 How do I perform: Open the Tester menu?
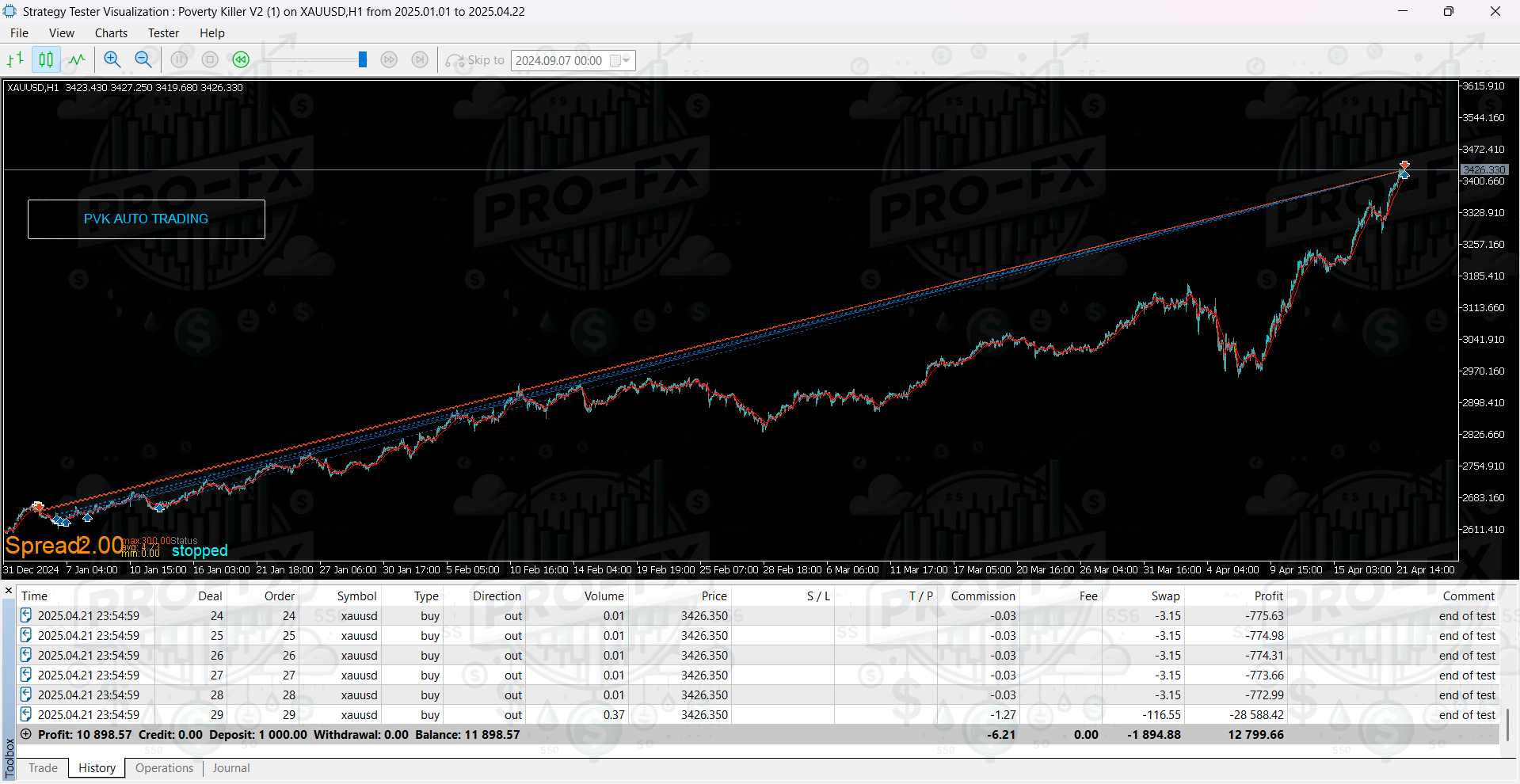163,32
